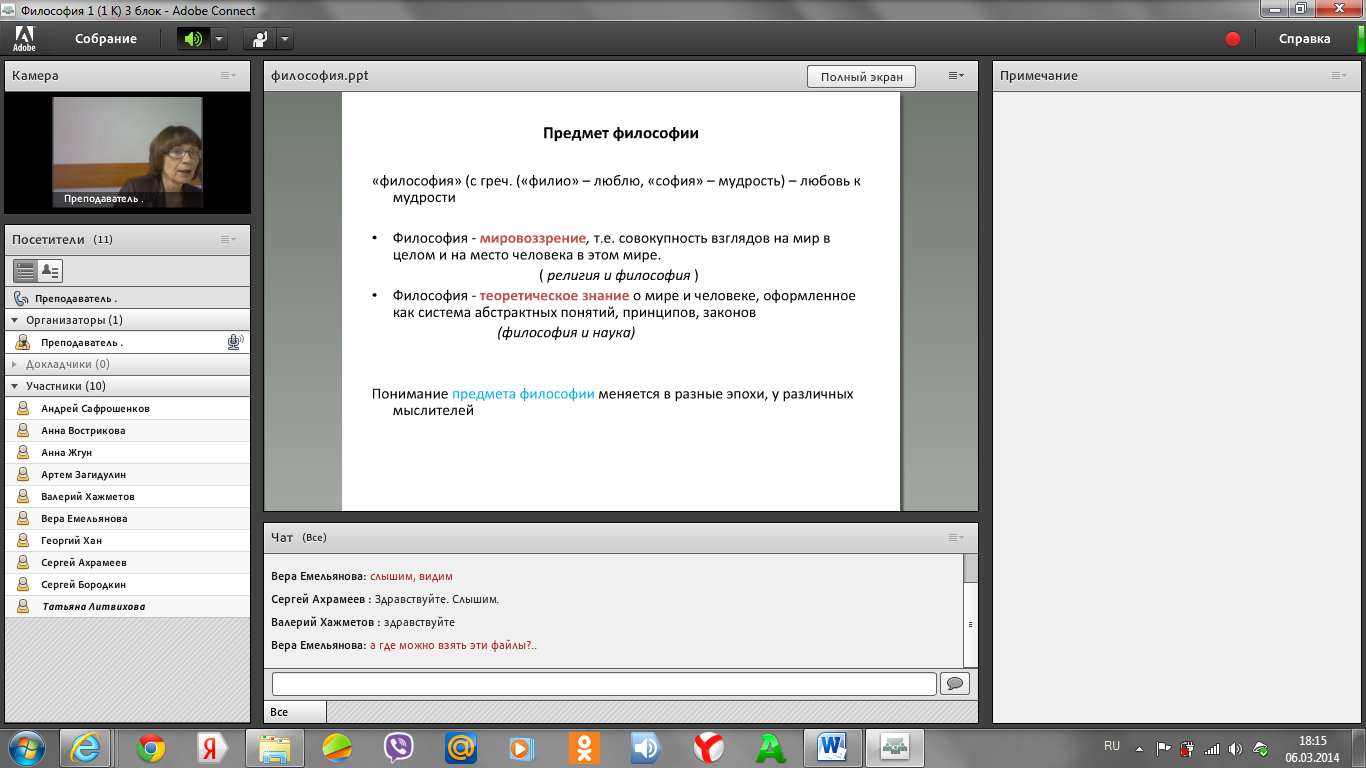Click the raise hand status icon
Screen dimensions: 1366x768
pyautogui.click(x=260, y=39)
